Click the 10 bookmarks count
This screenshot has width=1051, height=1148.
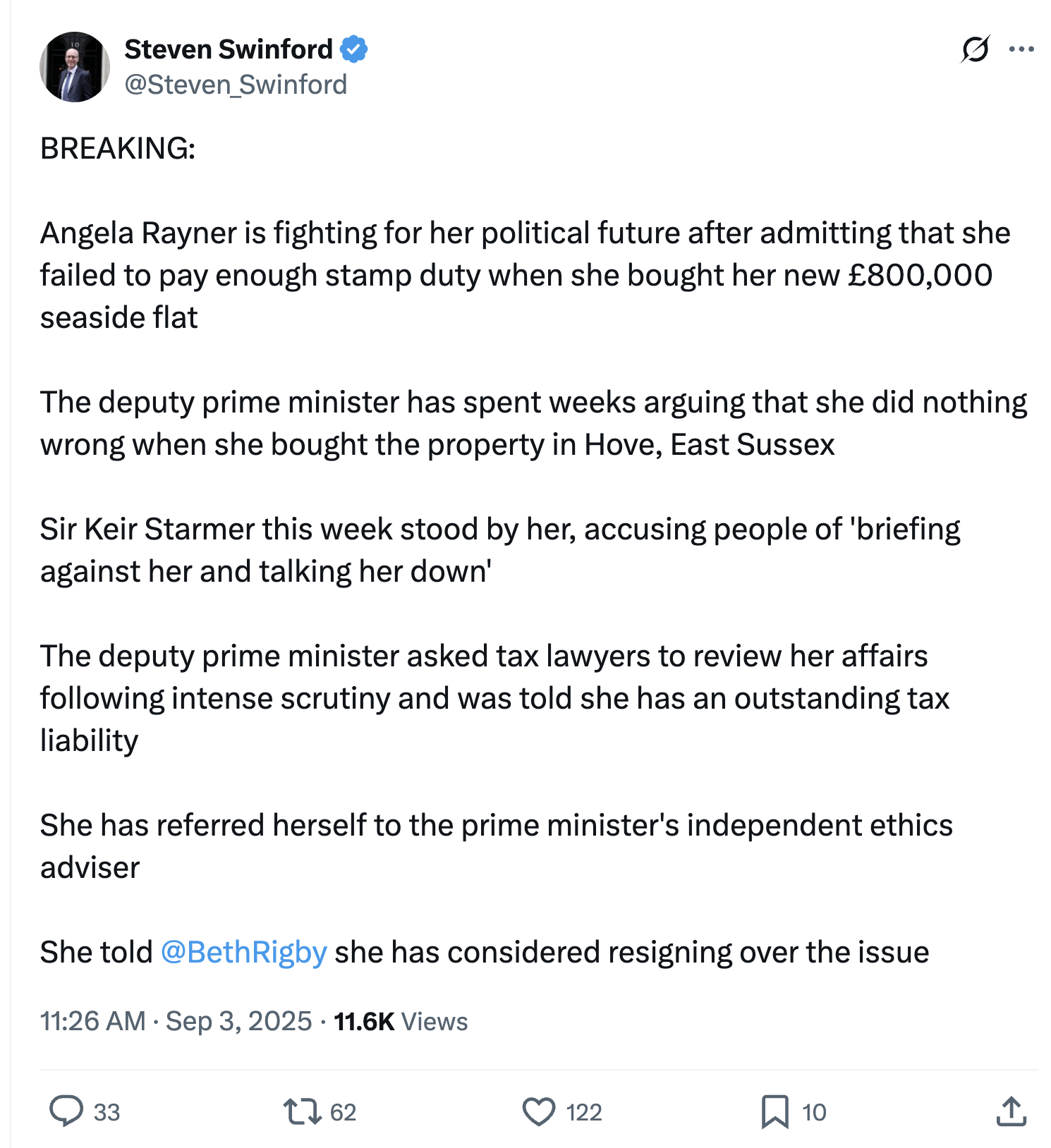[813, 1113]
